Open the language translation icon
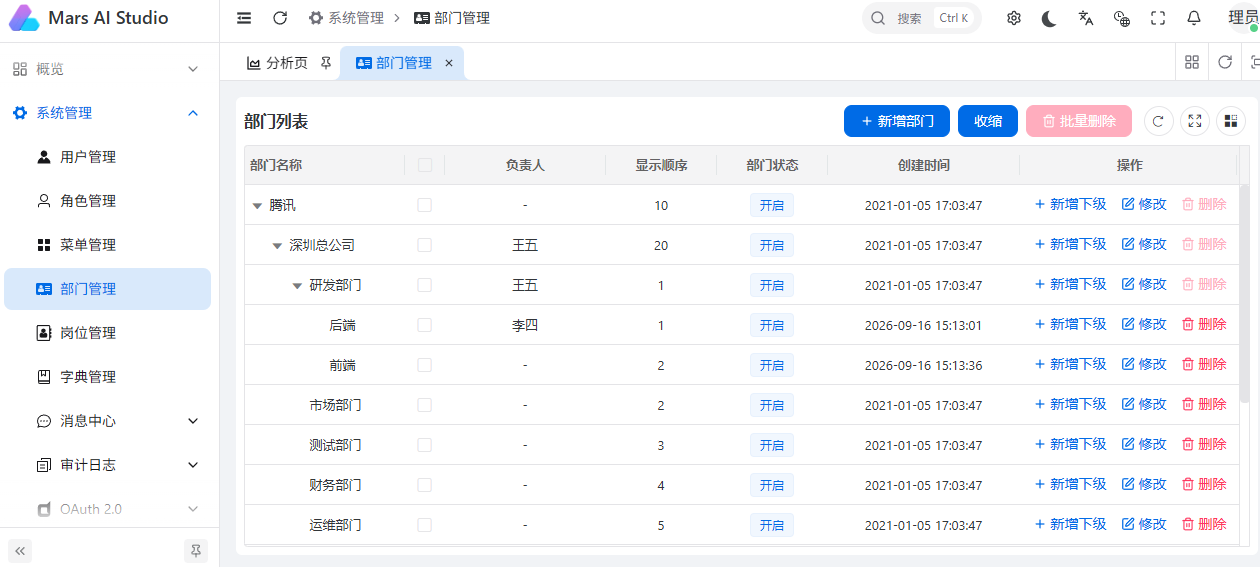This screenshot has width=1260, height=567. (x=1086, y=18)
